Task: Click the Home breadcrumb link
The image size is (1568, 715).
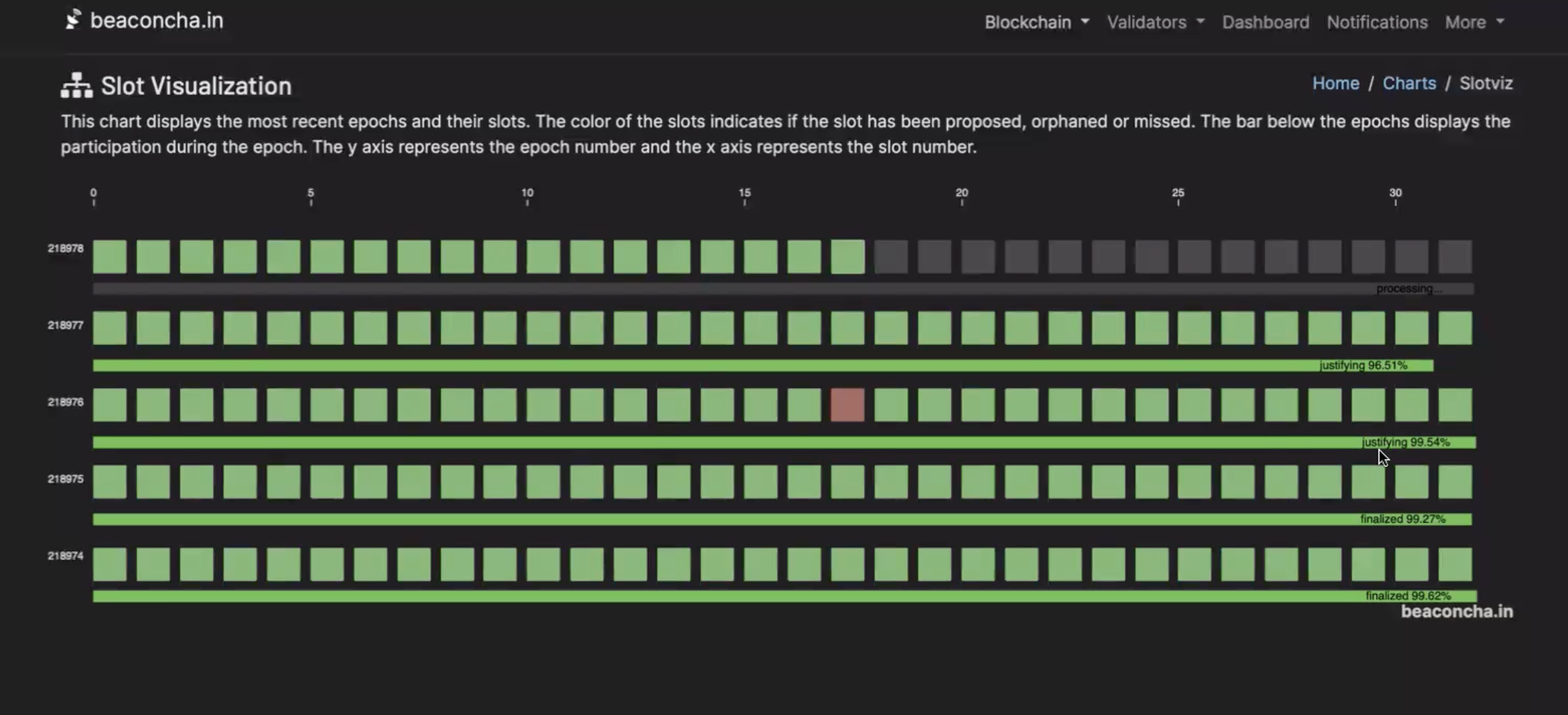Action: (x=1336, y=83)
